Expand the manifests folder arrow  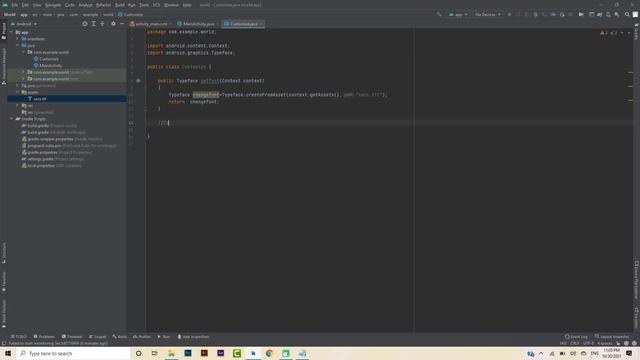click(x=17, y=39)
